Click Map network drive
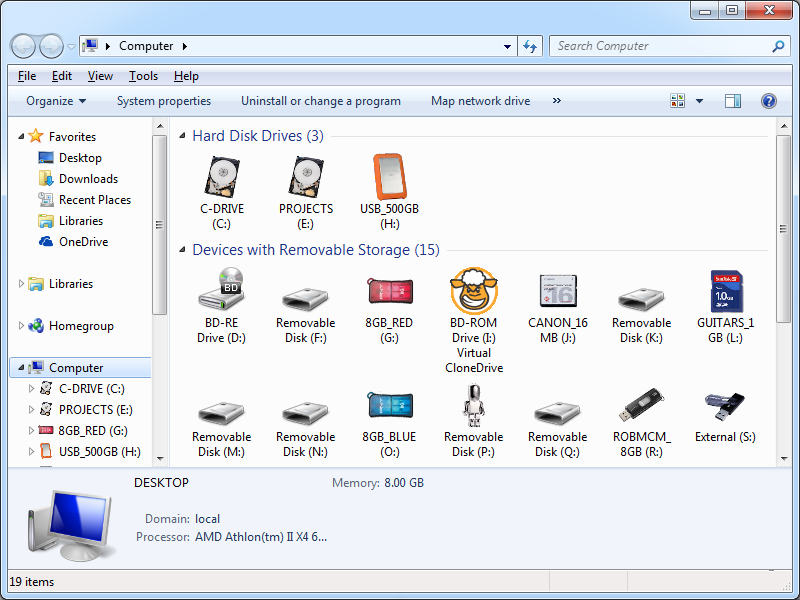The width and height of the screenshot is (800, 600). tap(480, 101)
